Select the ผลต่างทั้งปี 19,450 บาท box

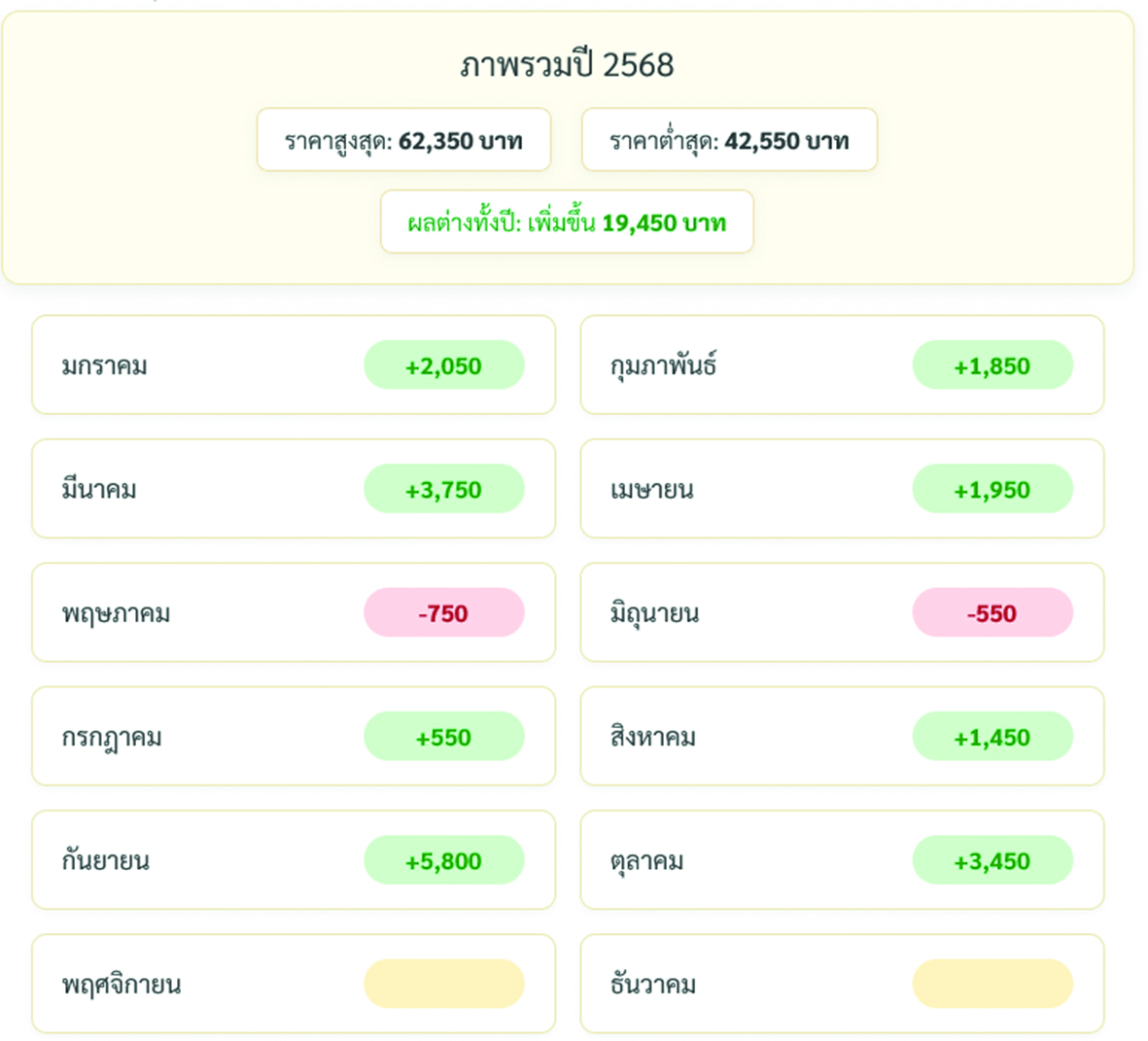tap(567, 222)
